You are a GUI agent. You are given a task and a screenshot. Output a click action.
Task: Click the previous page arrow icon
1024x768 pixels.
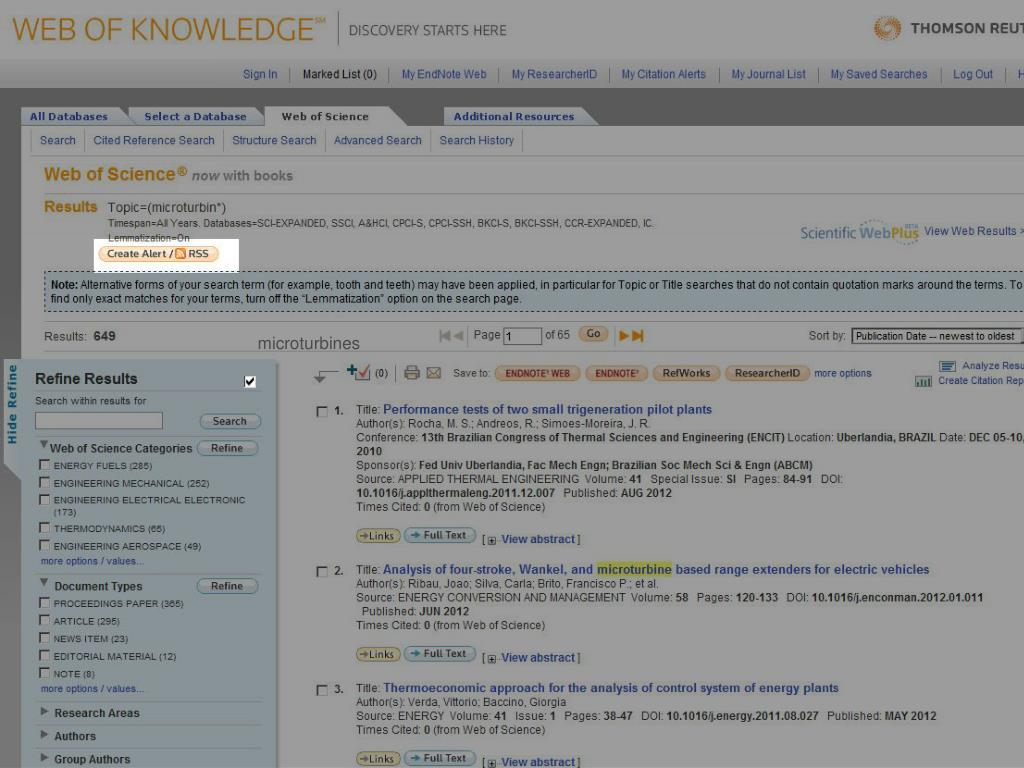(x=458, y=336)
